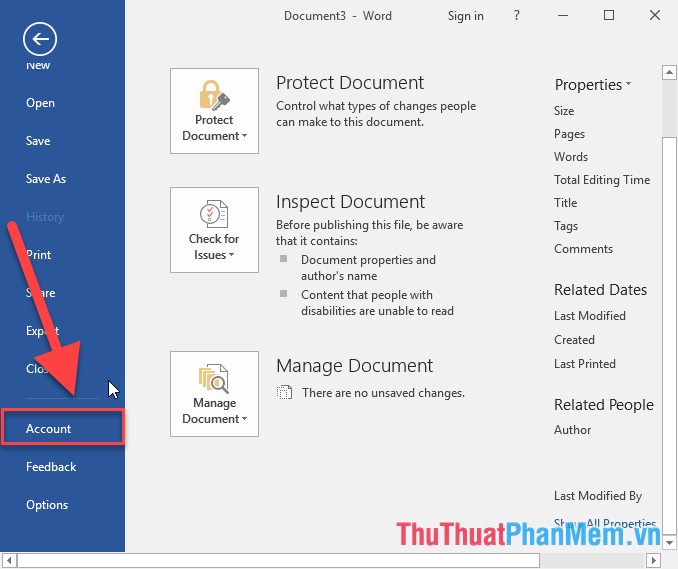Open Word Options

pyautogui.click(x=47, y=505)
